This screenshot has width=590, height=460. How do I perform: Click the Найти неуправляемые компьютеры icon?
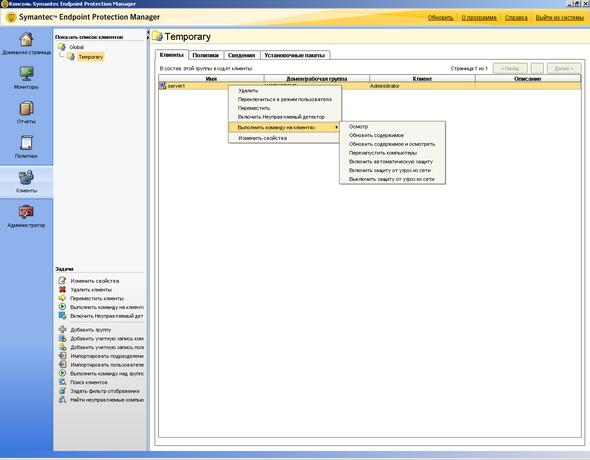point(62,399)
